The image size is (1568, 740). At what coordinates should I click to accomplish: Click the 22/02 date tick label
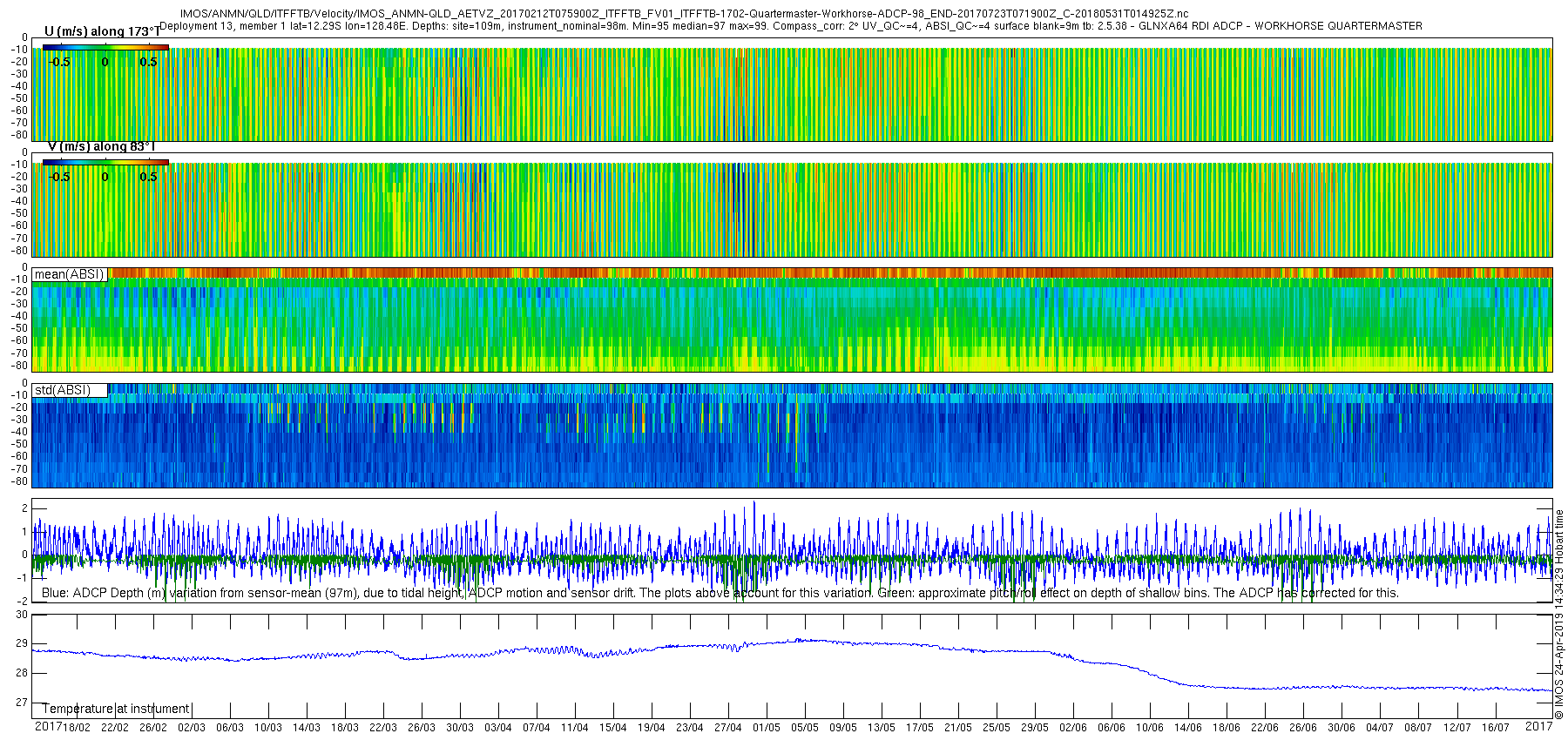(115, 728)
